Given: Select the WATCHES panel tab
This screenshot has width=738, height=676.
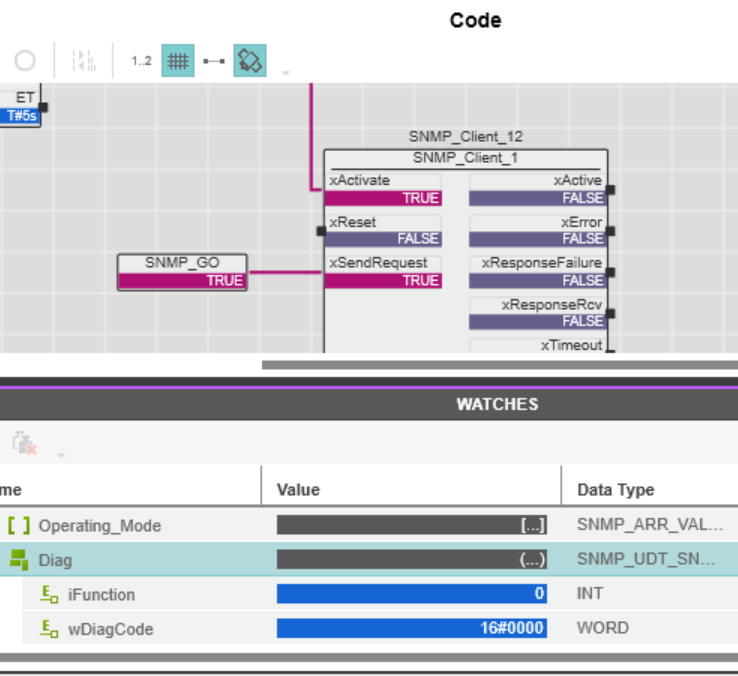Looking at the screenshot, I should (x=497, y=404).
